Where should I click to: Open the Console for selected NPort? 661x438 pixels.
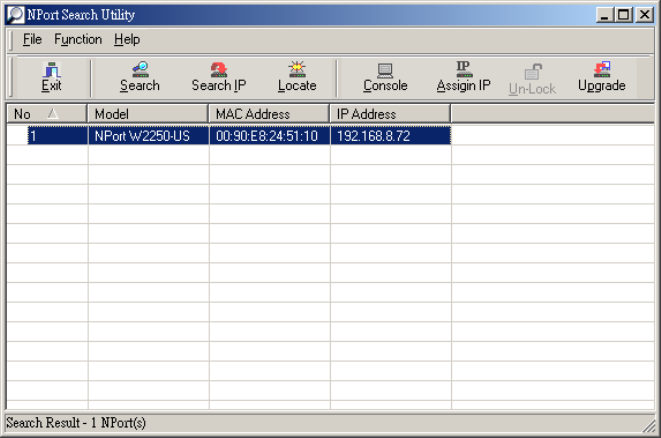pos(385,78)
